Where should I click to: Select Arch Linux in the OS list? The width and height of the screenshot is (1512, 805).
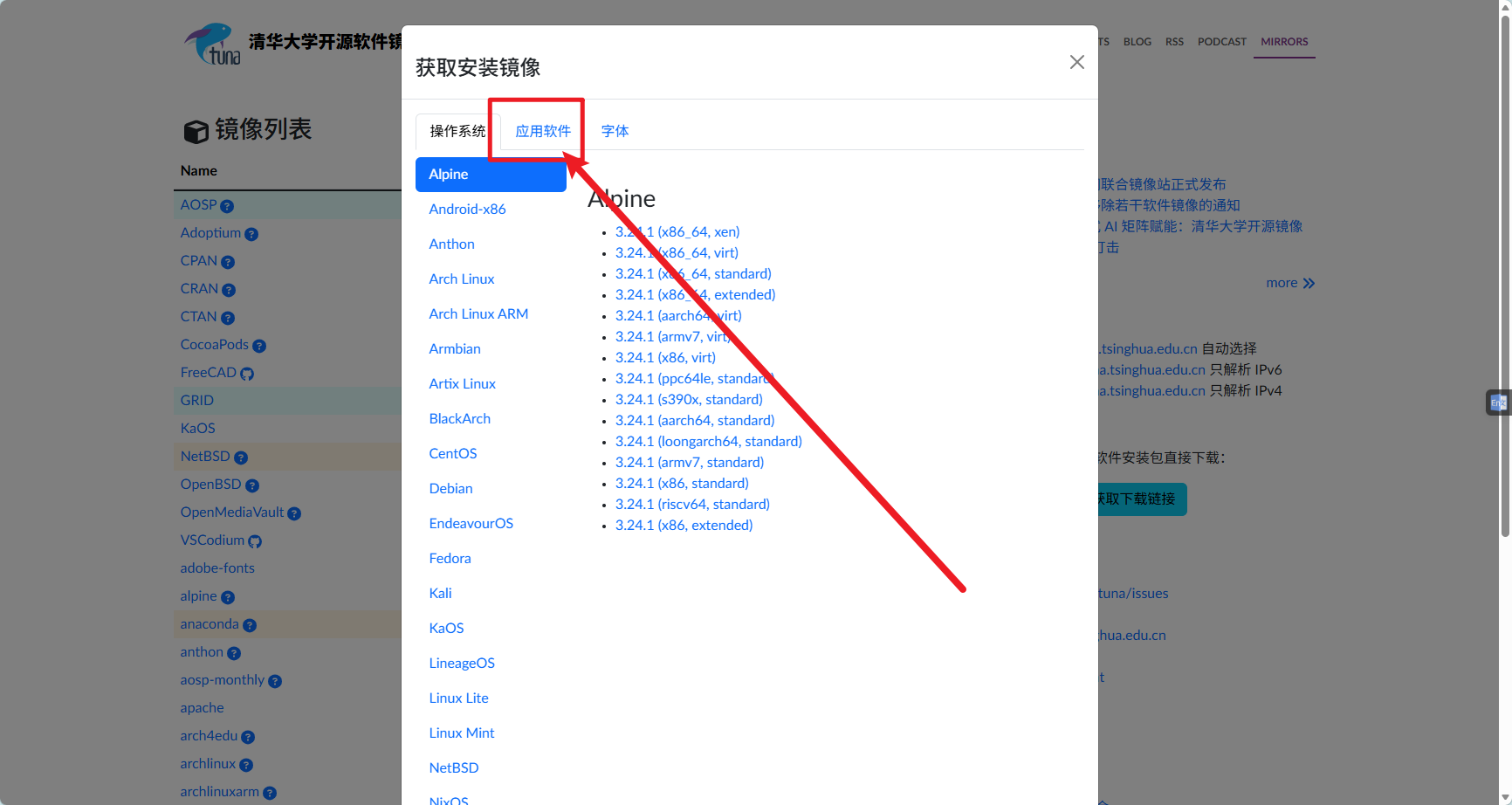pos(491,279)
